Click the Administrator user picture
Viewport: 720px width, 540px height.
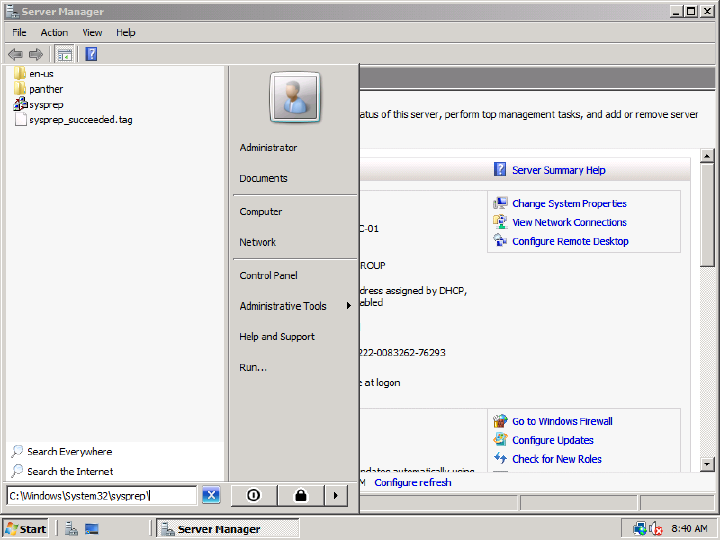(x=294, y=97)
